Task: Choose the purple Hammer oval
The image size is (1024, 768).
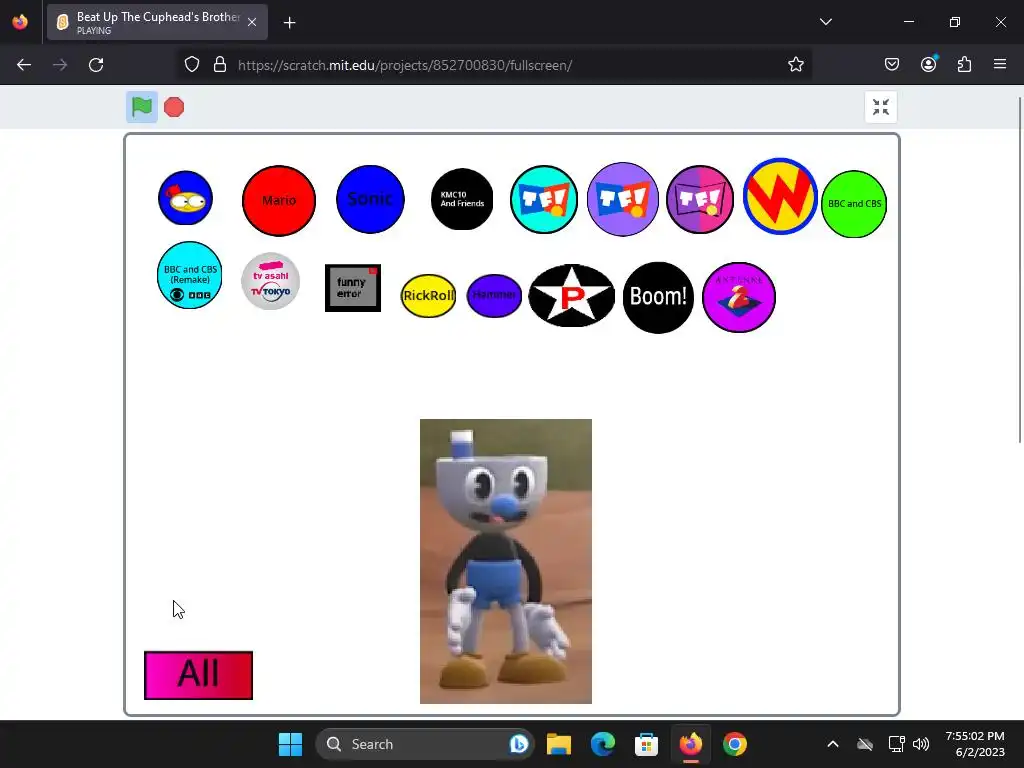Action: [494, 296]
